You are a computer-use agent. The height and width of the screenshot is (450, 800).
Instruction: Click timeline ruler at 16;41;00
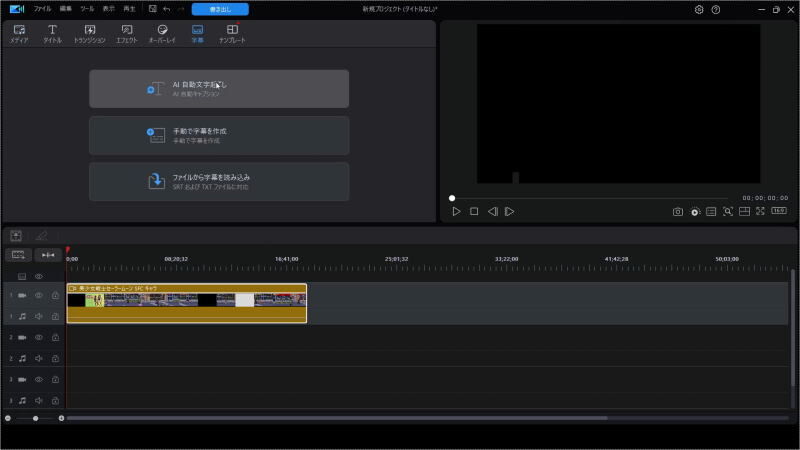pos(287,259)
